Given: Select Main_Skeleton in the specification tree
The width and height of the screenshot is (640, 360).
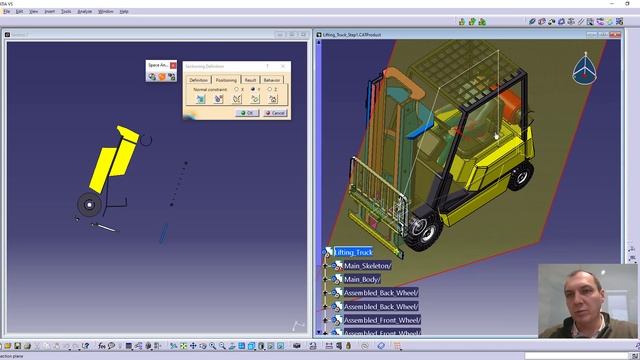Looking at the screenshot, I should pyautogui.click(x=367, y=266).
